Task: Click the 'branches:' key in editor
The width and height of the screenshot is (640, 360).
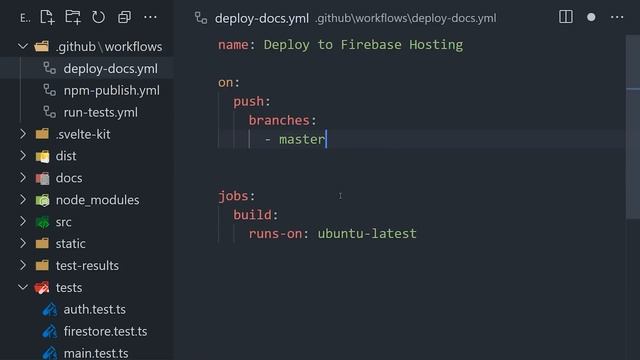Action: pyautogui.click(x=282, y=120)
